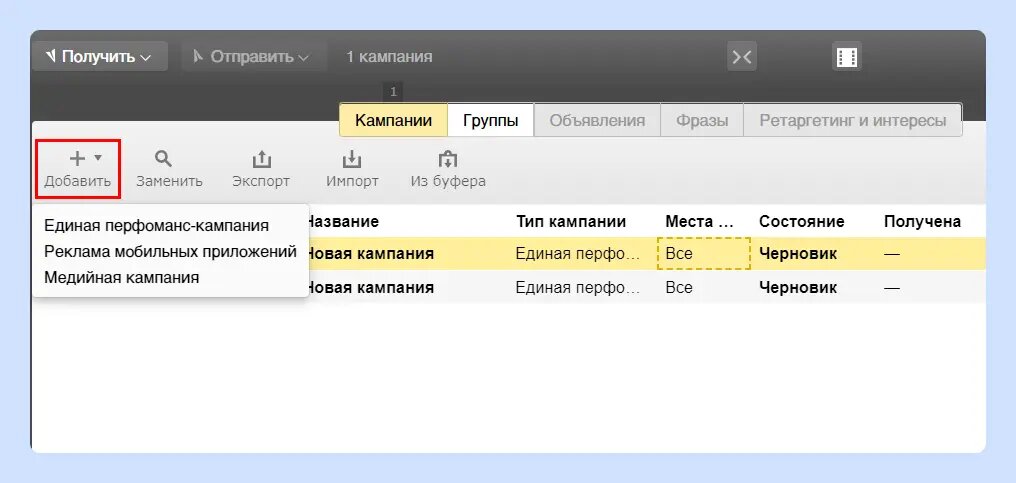Click Единая перфо… type in highlighted row
1016x483 pixels.
coord(577,253)
